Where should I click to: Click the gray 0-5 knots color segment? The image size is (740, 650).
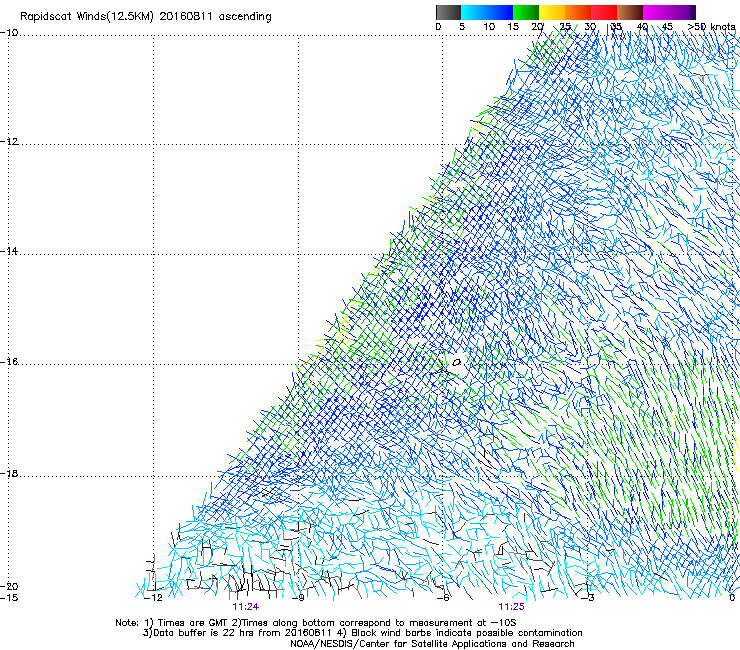pyautogui.click(x=448, y=12)
